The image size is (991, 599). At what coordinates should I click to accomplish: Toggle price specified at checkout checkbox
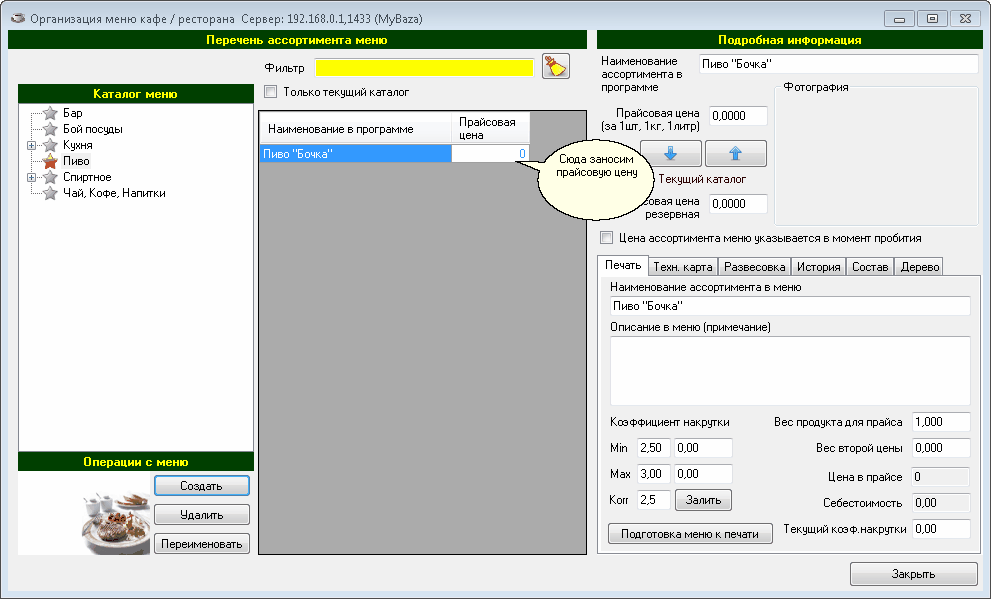(x=606, y=238)
